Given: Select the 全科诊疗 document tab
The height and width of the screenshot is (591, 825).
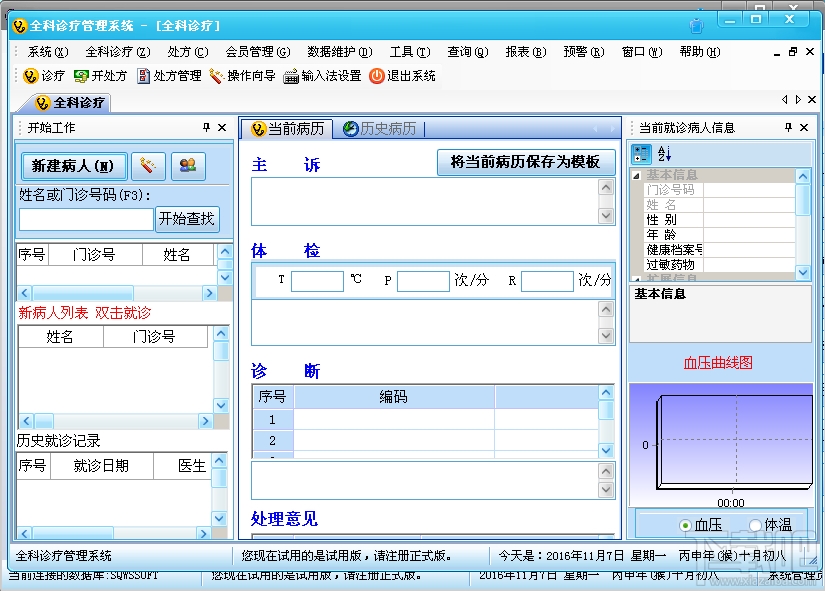Looking at the screenshot, I should click(70, 103).
